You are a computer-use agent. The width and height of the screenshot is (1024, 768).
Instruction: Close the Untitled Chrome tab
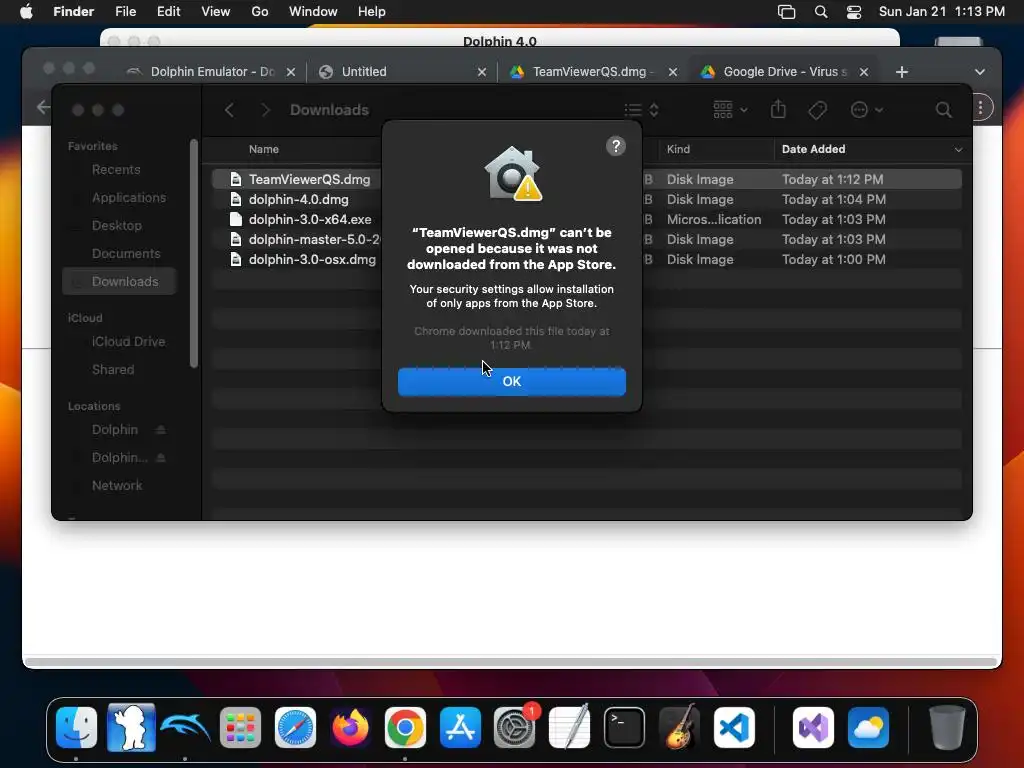pyautogui.click(x=482, y=72)
